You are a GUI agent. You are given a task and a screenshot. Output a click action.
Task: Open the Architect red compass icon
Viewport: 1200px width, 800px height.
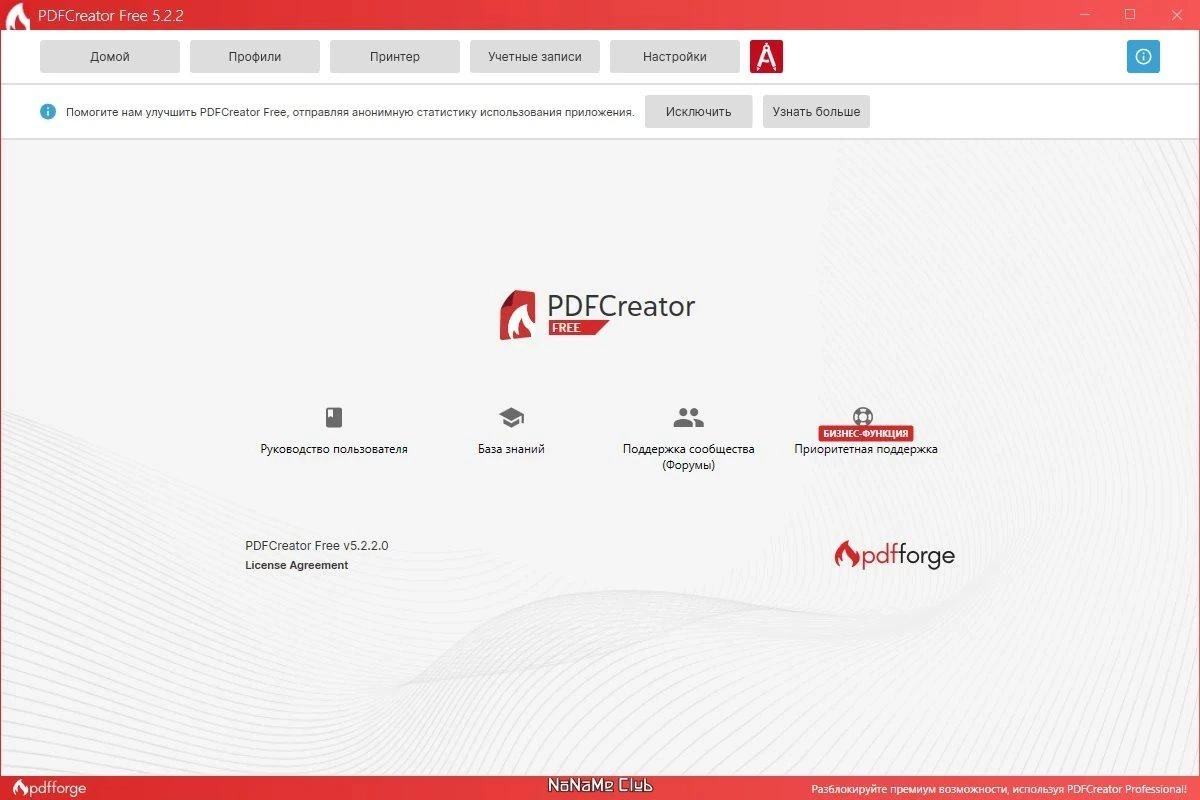click(x=766, y=57)
